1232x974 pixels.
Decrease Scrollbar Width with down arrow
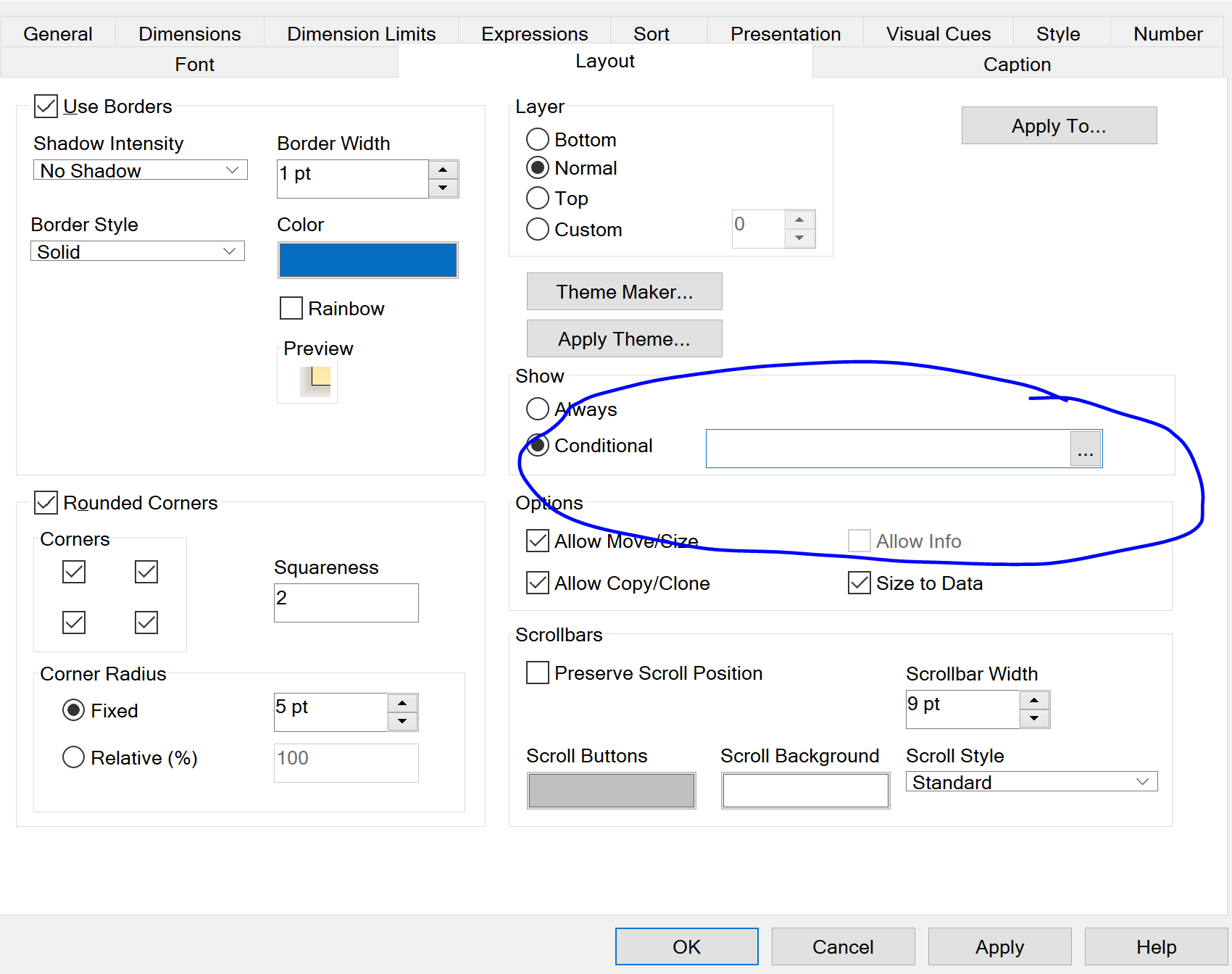point(1034,719)
